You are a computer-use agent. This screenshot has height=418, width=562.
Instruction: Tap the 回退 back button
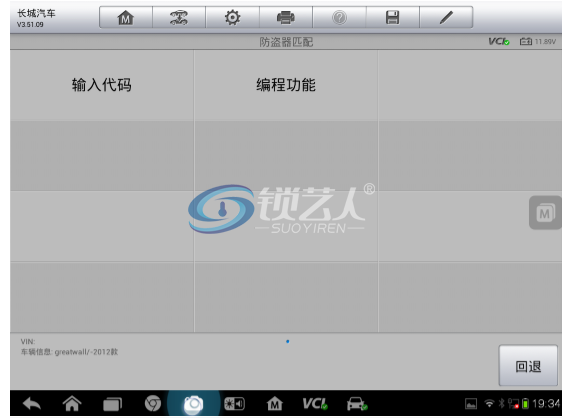point(528,366)
